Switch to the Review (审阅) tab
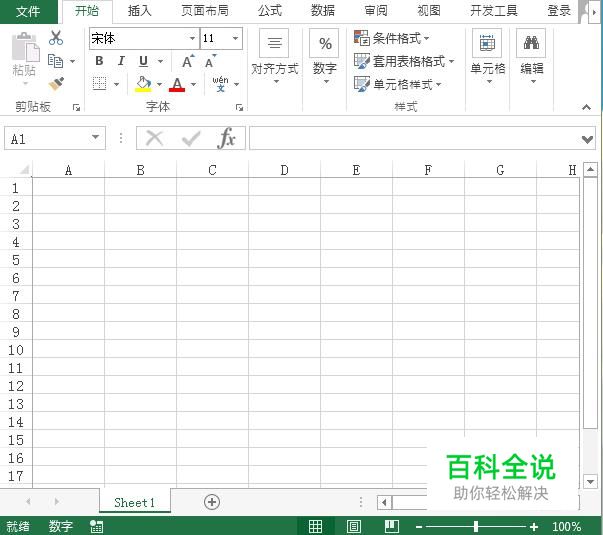Screen dimensions: 603x535 click(x=376, y=11)
